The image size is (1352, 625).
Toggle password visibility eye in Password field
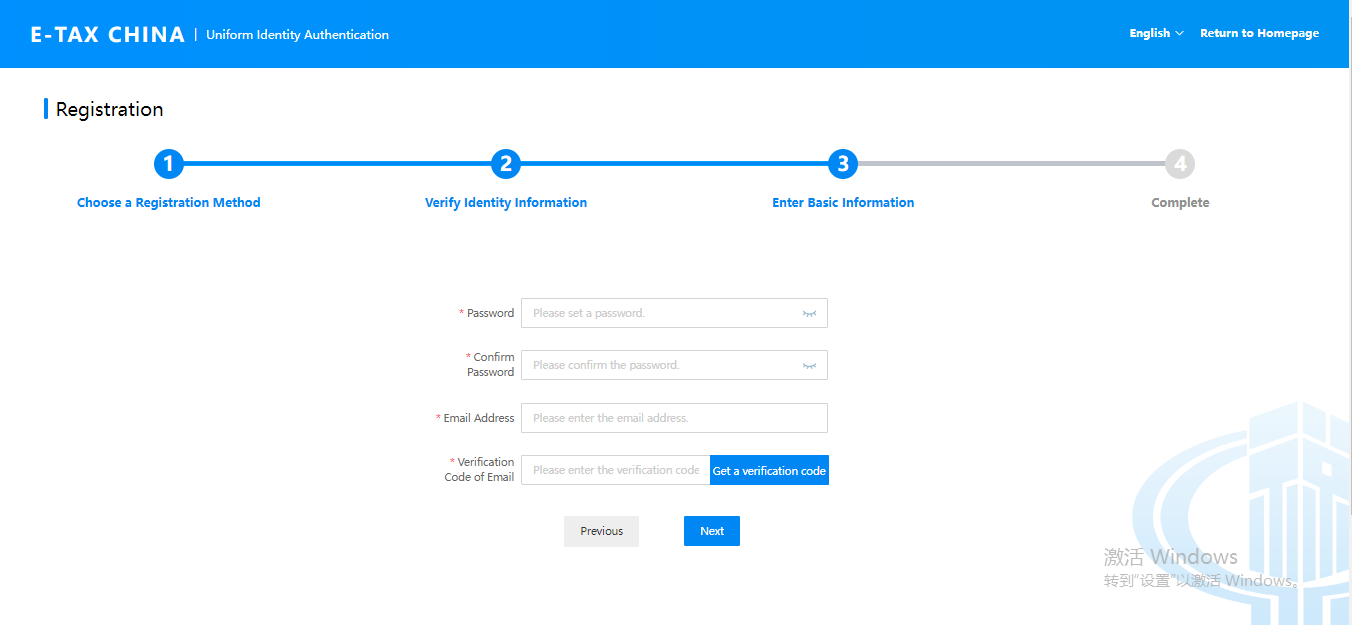809,313
